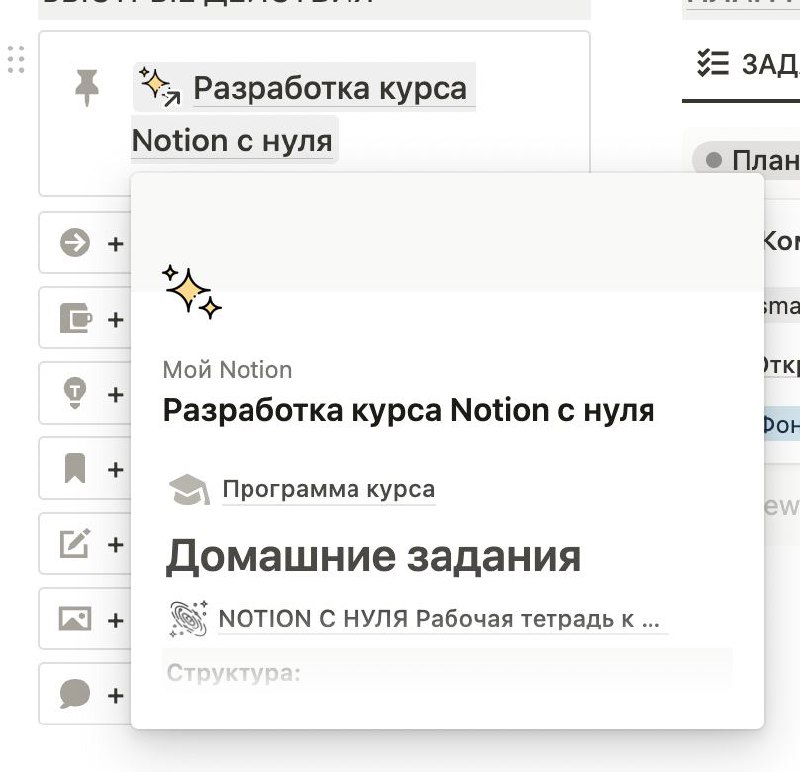800x772 pixels.
Task: Click the 'Структура:' text in preview
Action: tap(234, 673)
